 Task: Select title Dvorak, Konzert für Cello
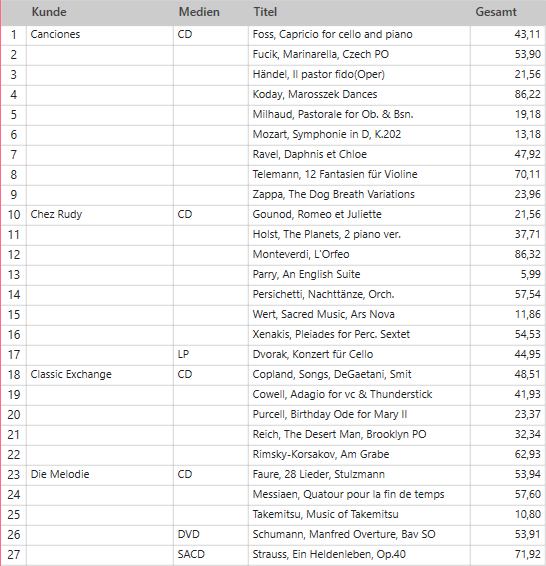(x=359, y=355)
